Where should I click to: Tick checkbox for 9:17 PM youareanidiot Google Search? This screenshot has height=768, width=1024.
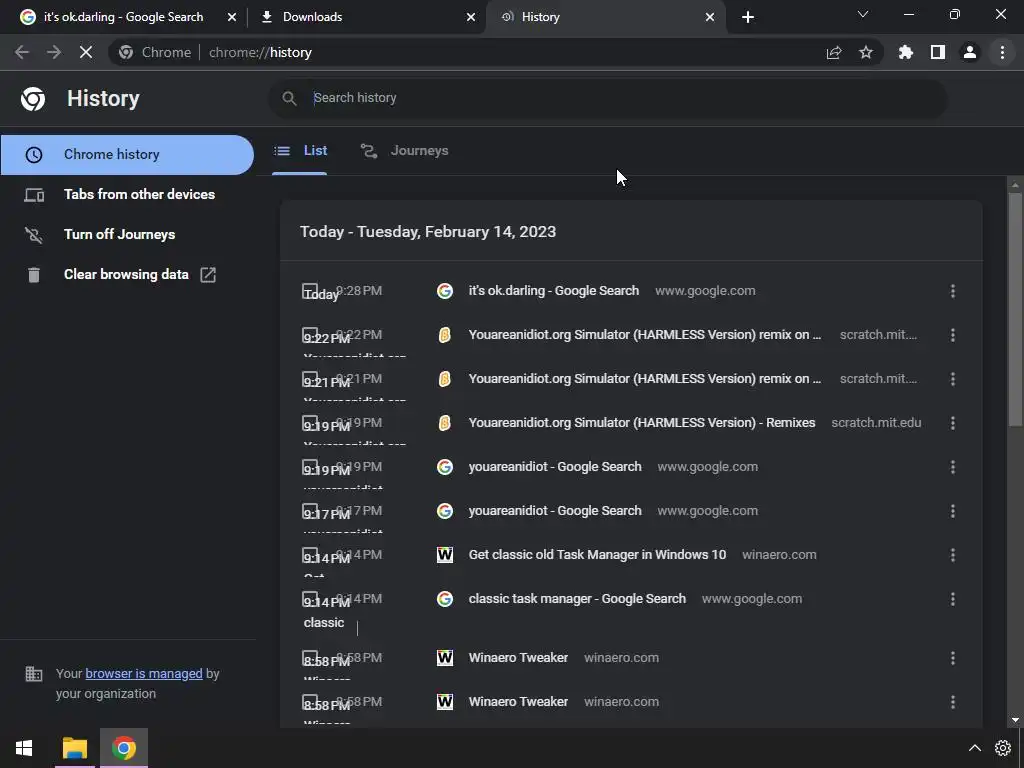(x=310, y=511)
